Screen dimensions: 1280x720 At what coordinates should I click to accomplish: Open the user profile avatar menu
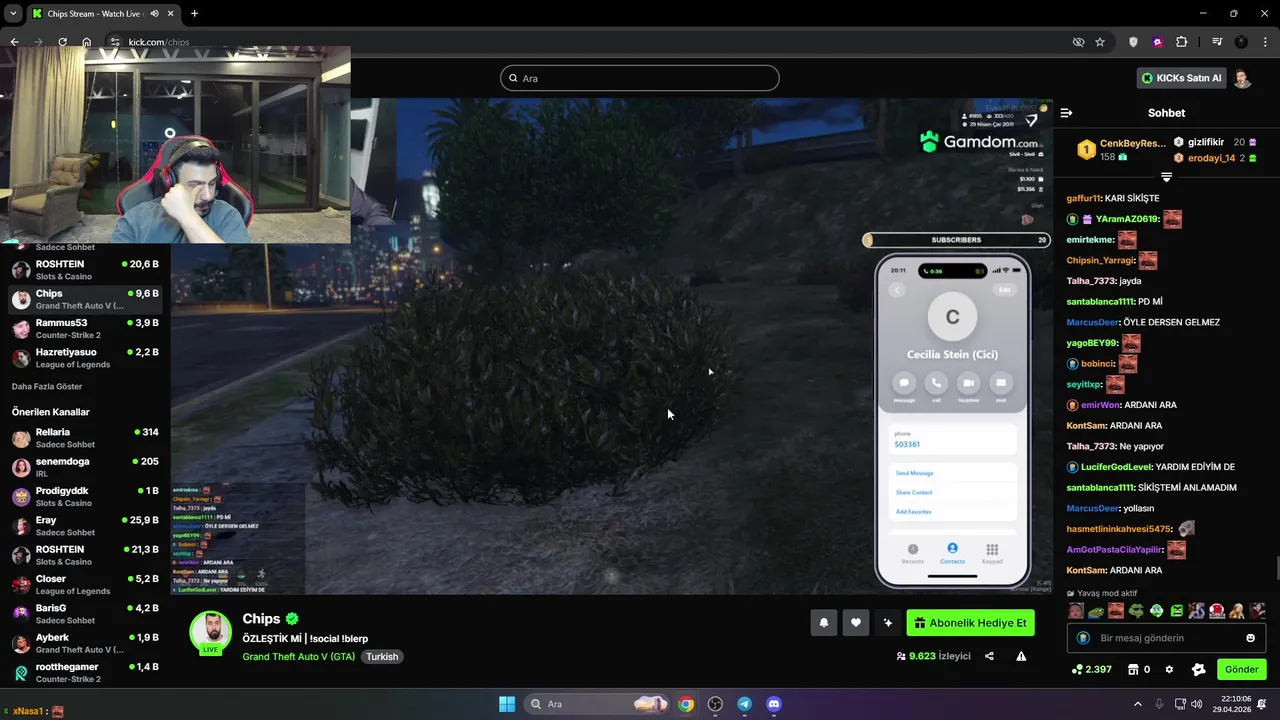click(1242, 78)
